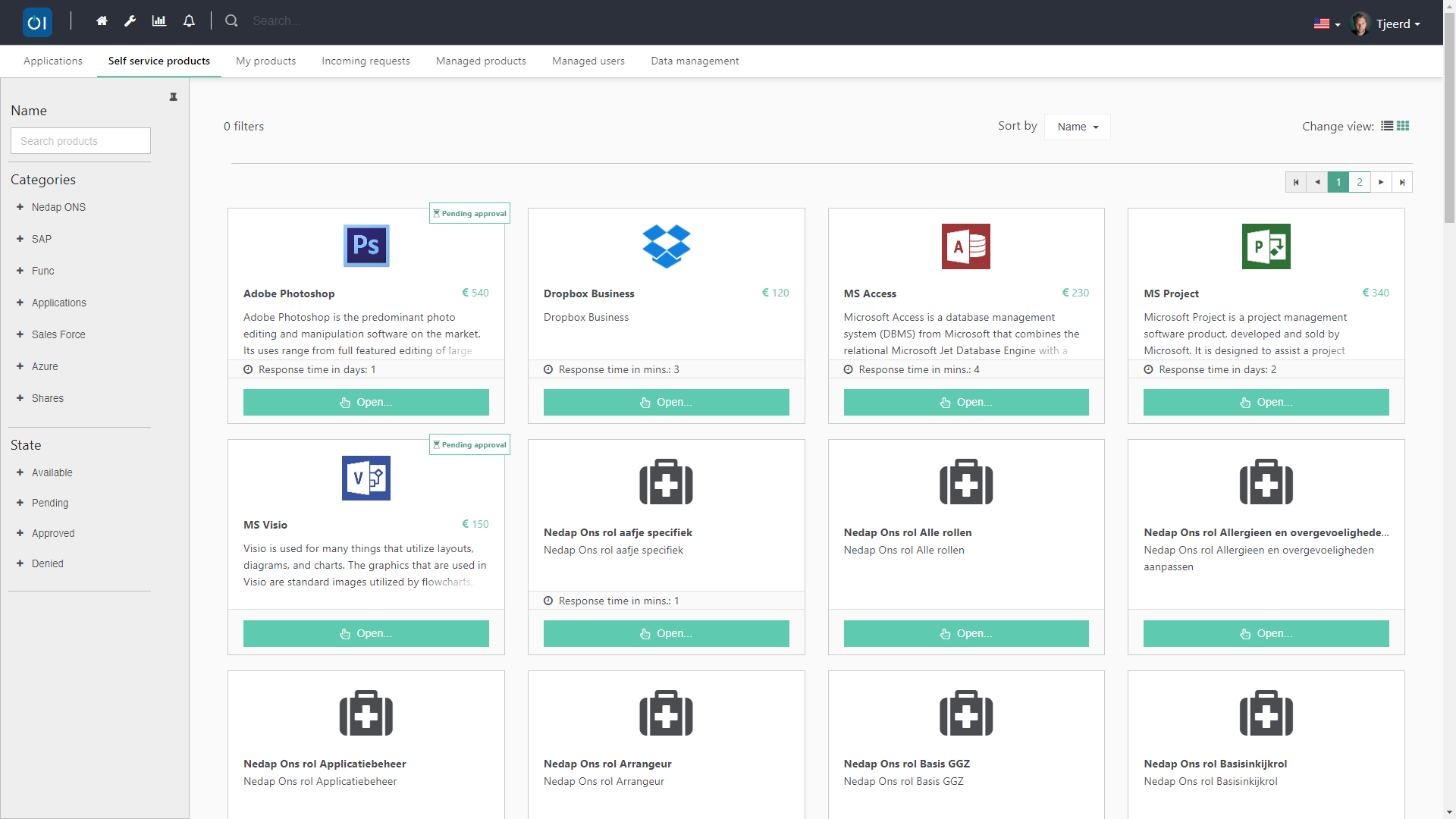Unpin the filter sidebar with pin icon
This screenshot has height=819, width=1456.
click(x=174, y=97)
